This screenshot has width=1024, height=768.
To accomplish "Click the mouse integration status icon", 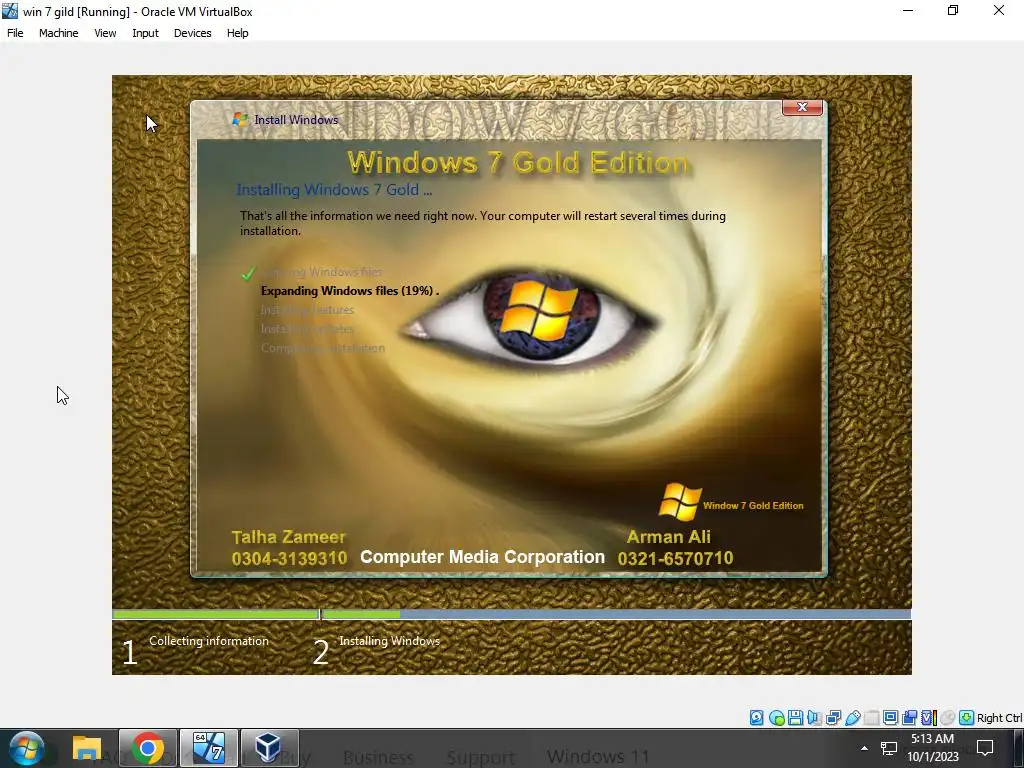I will point(947,718).
